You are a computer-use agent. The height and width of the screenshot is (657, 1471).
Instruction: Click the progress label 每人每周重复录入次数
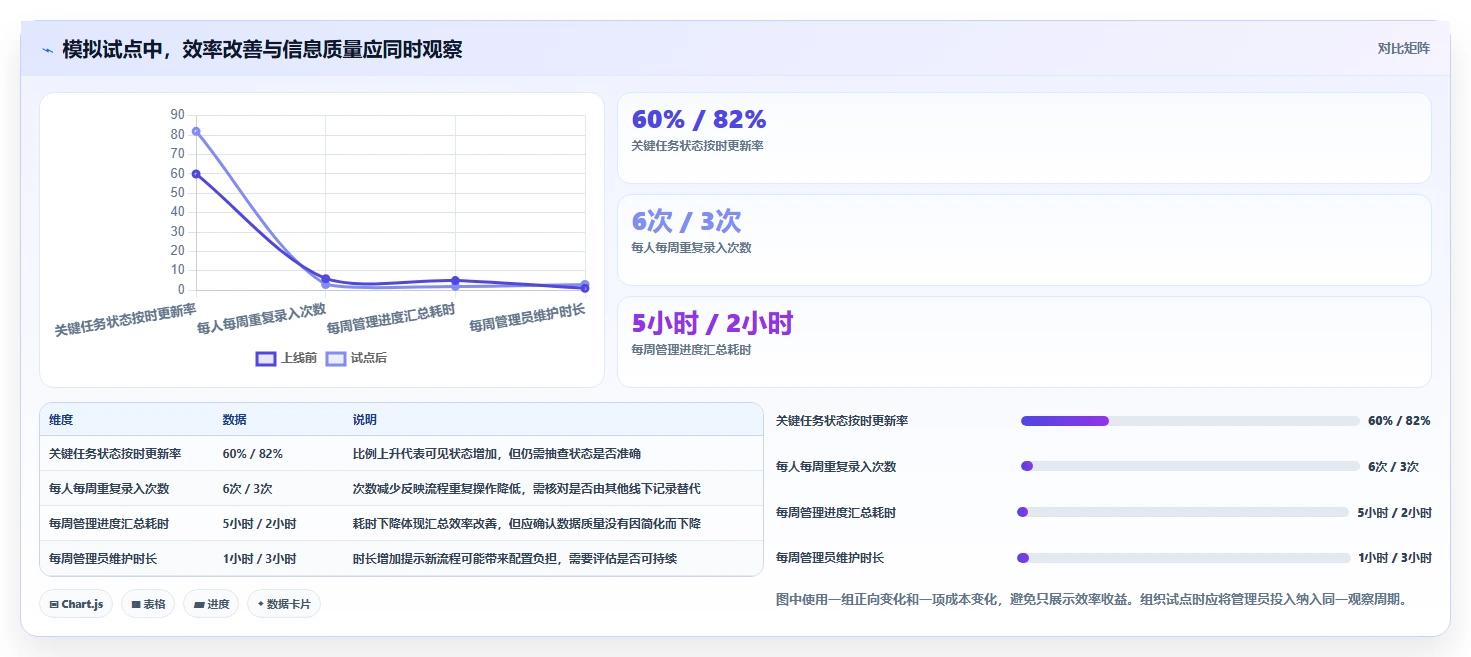(x=836, y=467)
